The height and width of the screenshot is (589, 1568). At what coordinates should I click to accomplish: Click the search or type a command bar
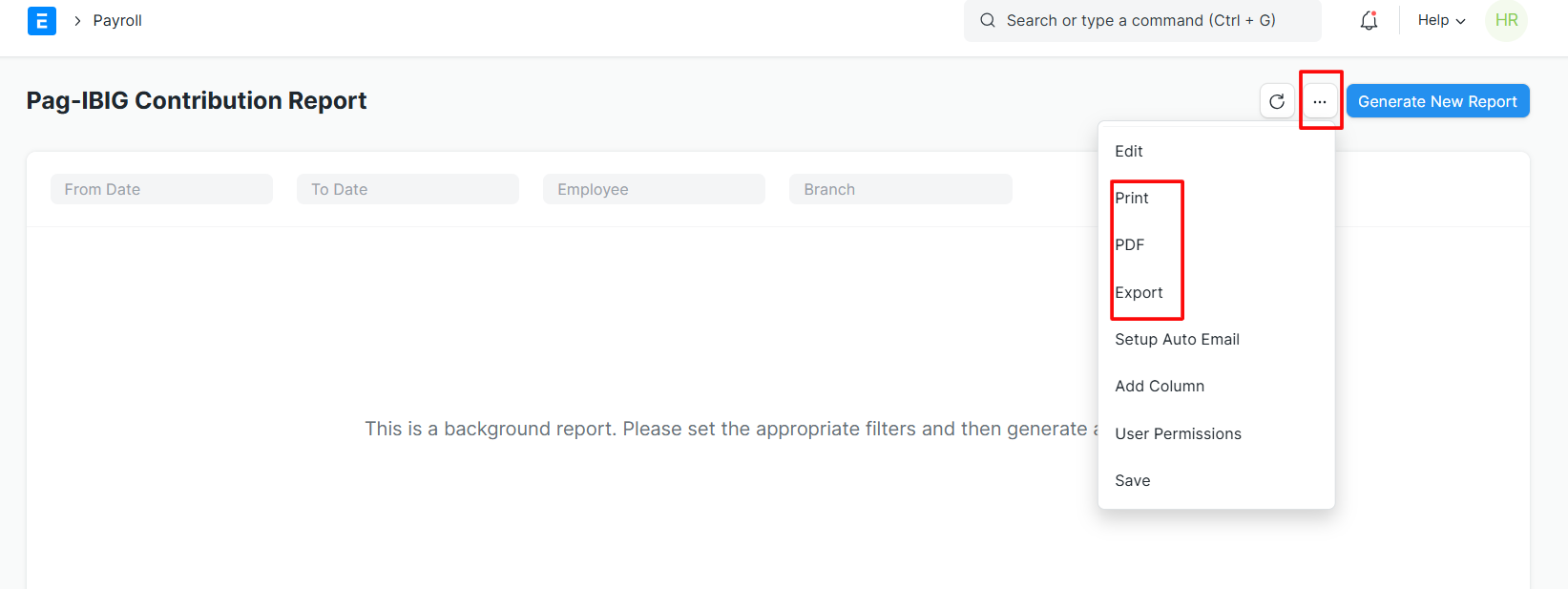coord(1142,20)
